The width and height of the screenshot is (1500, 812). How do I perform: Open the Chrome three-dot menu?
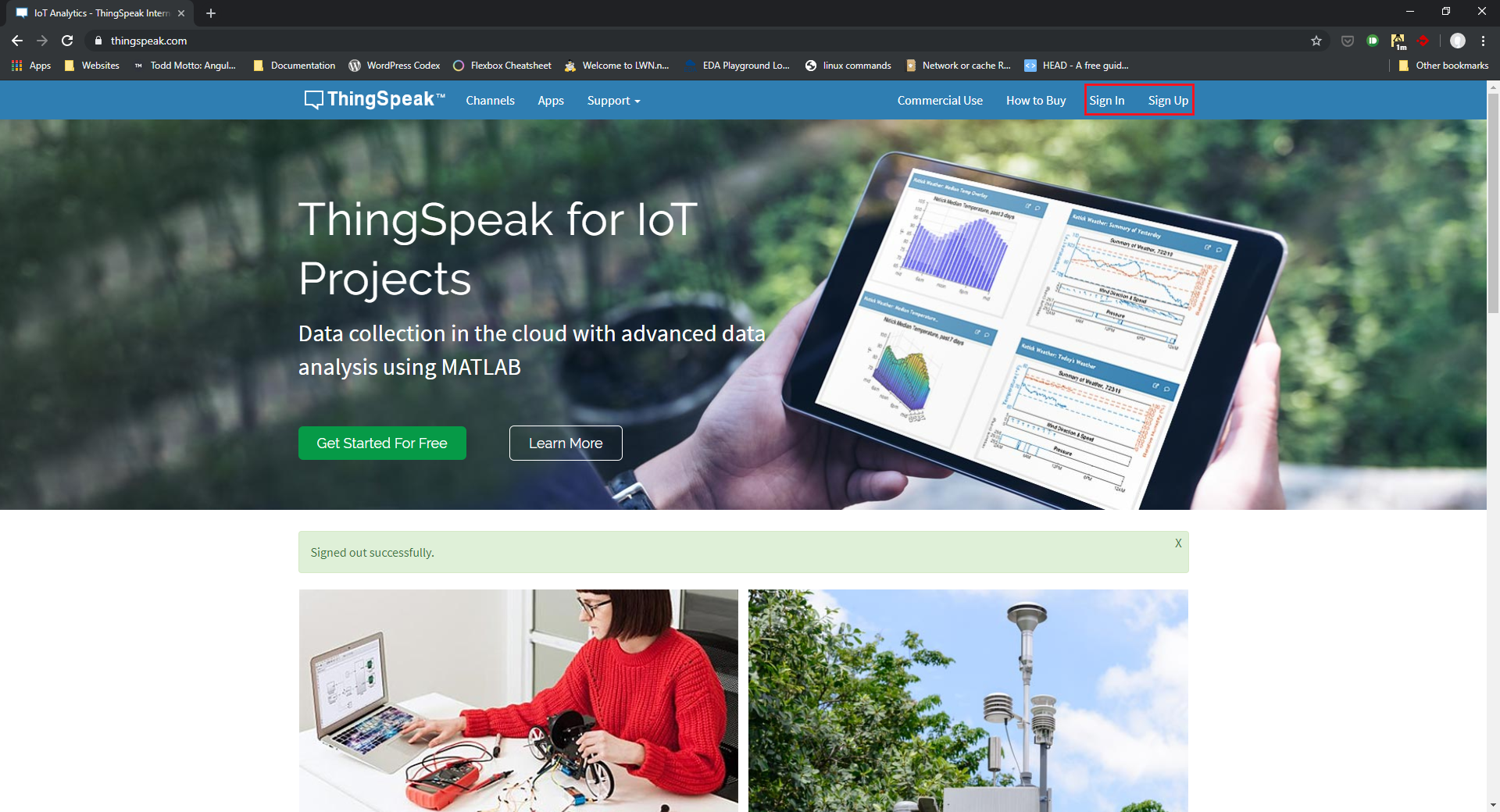pyautogui.click(x=1483, y=41)
